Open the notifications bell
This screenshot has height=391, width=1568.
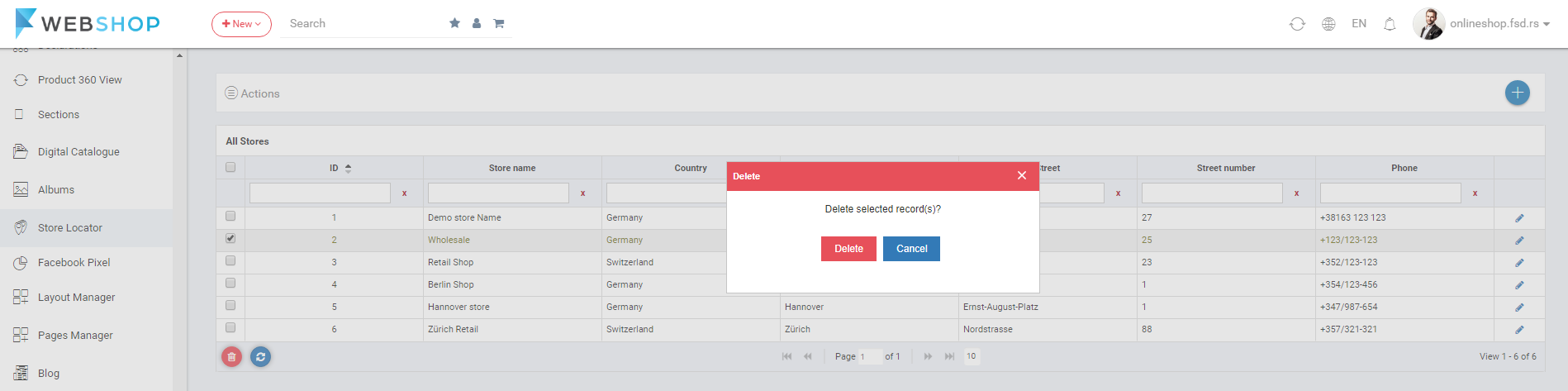pos(1390,24)
